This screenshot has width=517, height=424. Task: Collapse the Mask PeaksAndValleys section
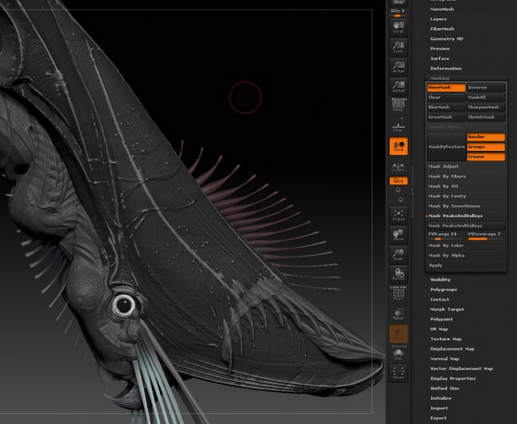[x=455, y=216]
